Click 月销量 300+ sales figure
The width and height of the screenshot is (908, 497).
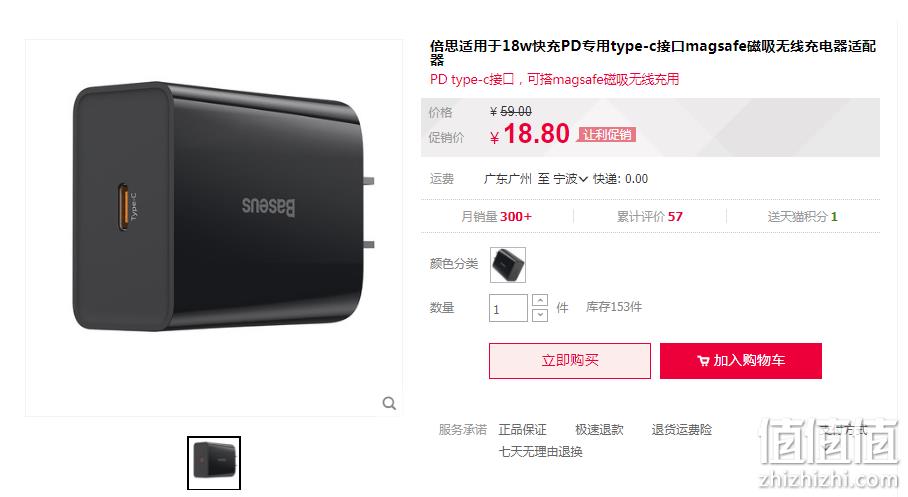pos(496,217)
